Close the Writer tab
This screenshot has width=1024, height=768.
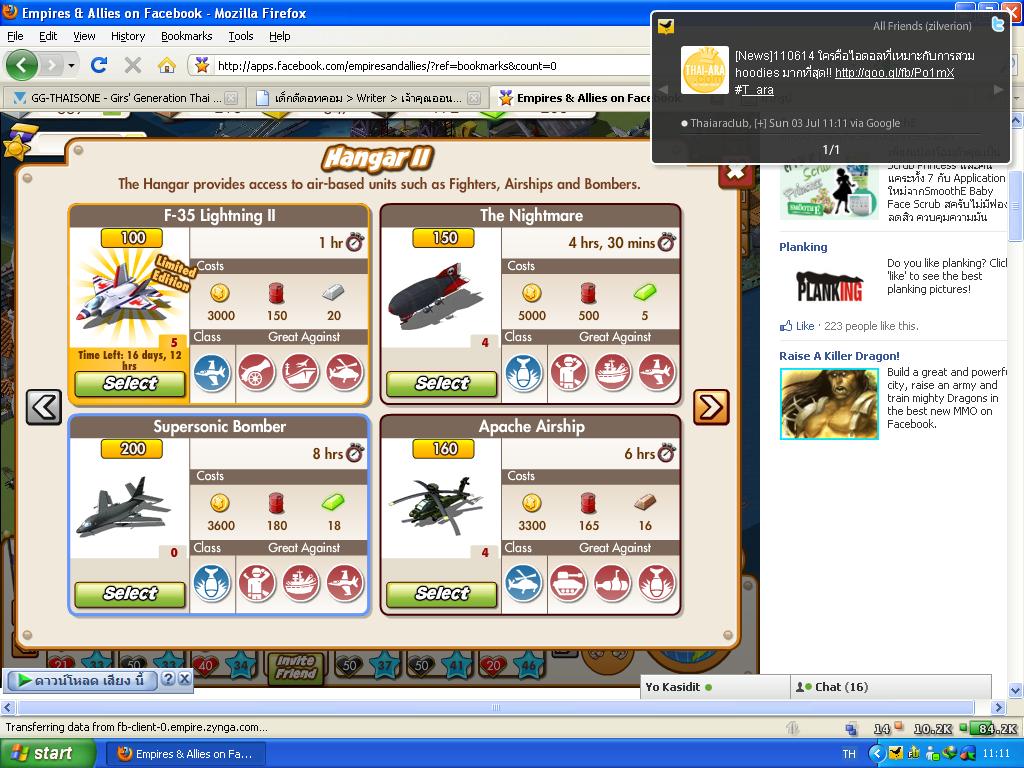point(474,98)
